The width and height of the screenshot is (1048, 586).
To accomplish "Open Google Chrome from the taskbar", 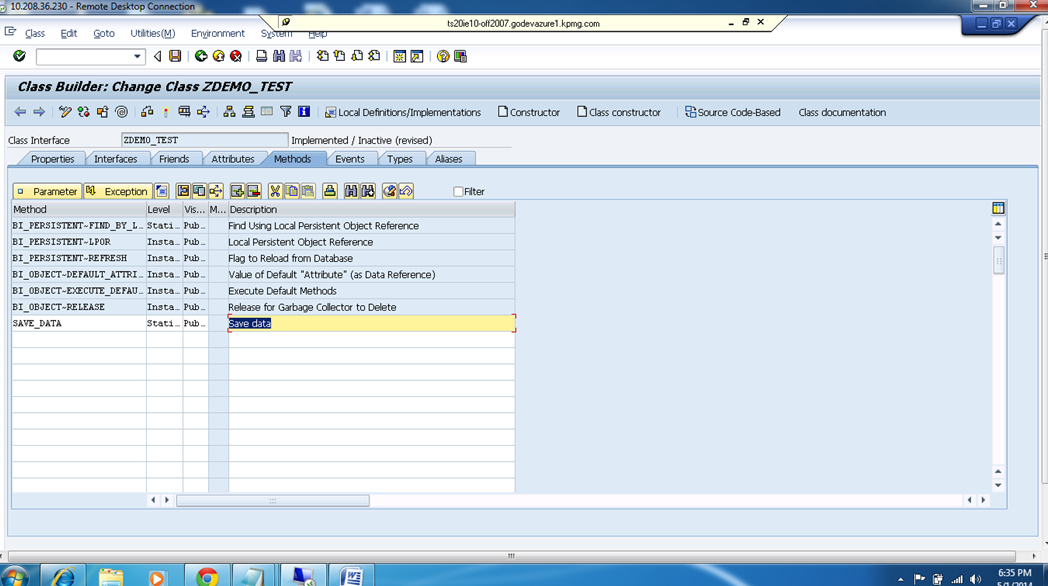I will (207, 576).
